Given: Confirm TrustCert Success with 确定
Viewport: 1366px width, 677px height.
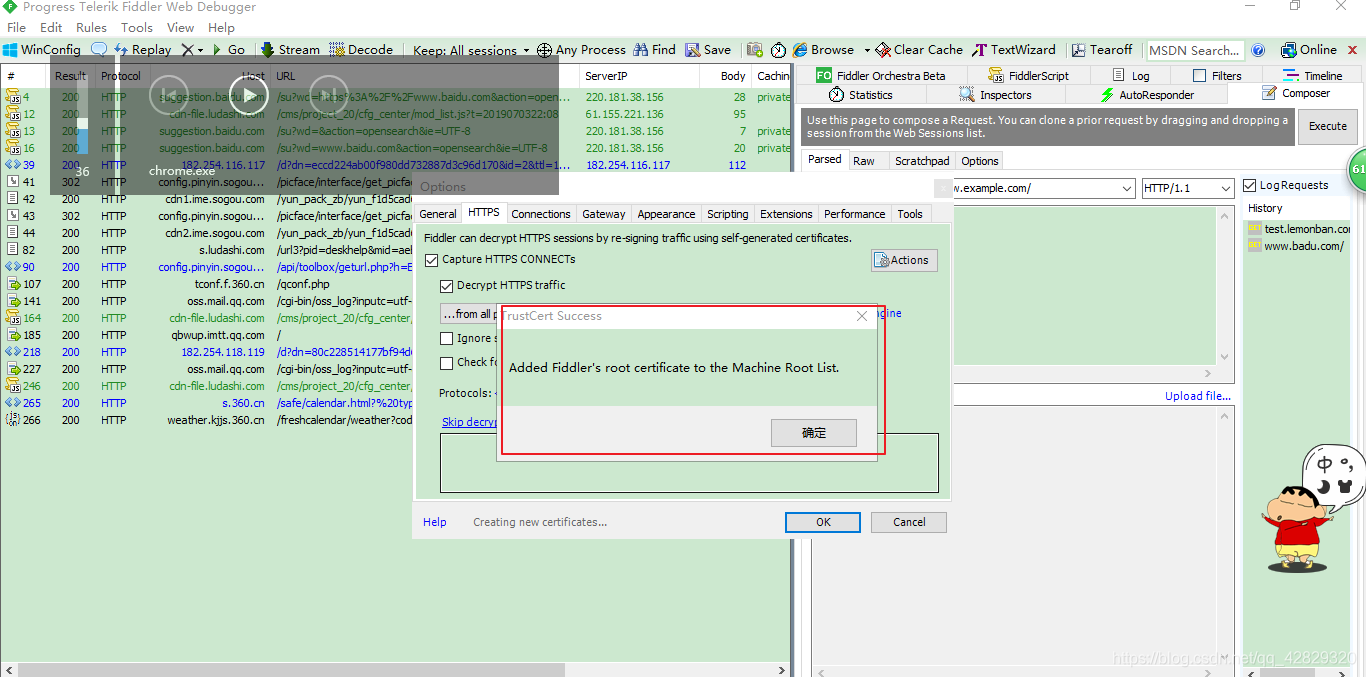Looking at the screenshot, I should click(x=814, y=433).
